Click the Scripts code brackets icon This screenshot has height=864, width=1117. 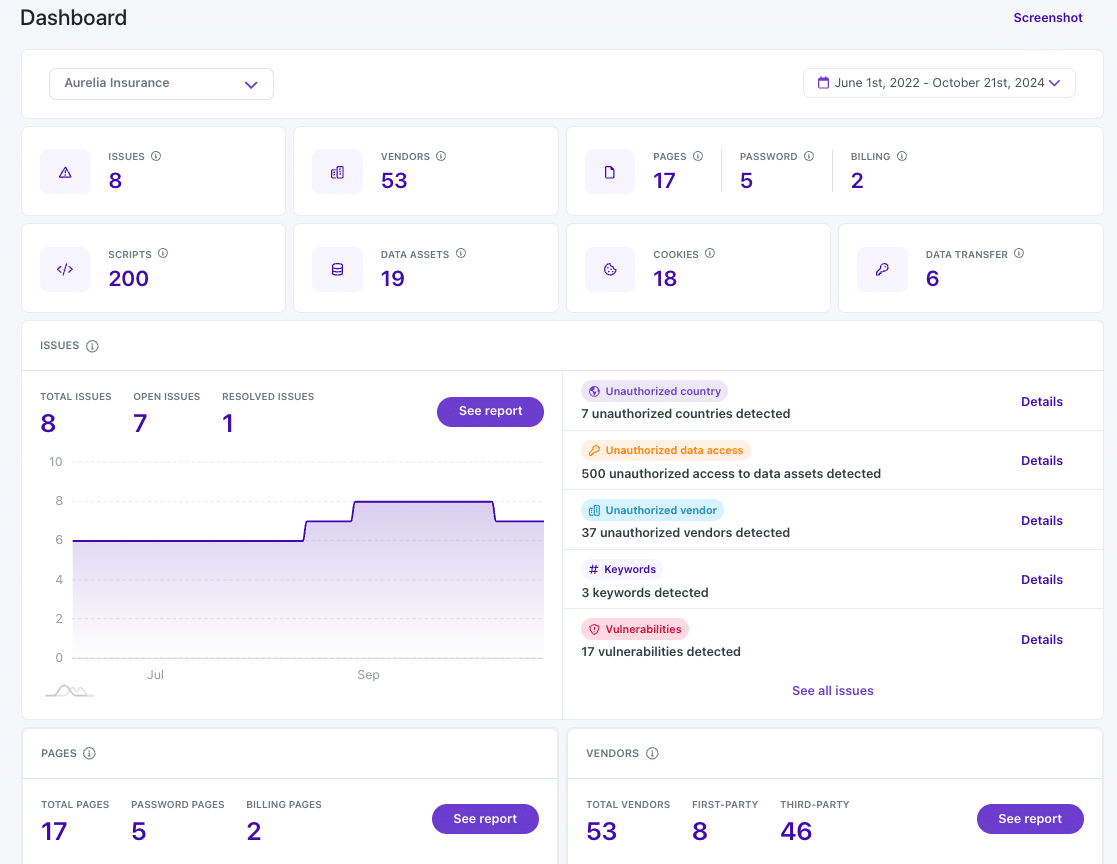(65, 270)
